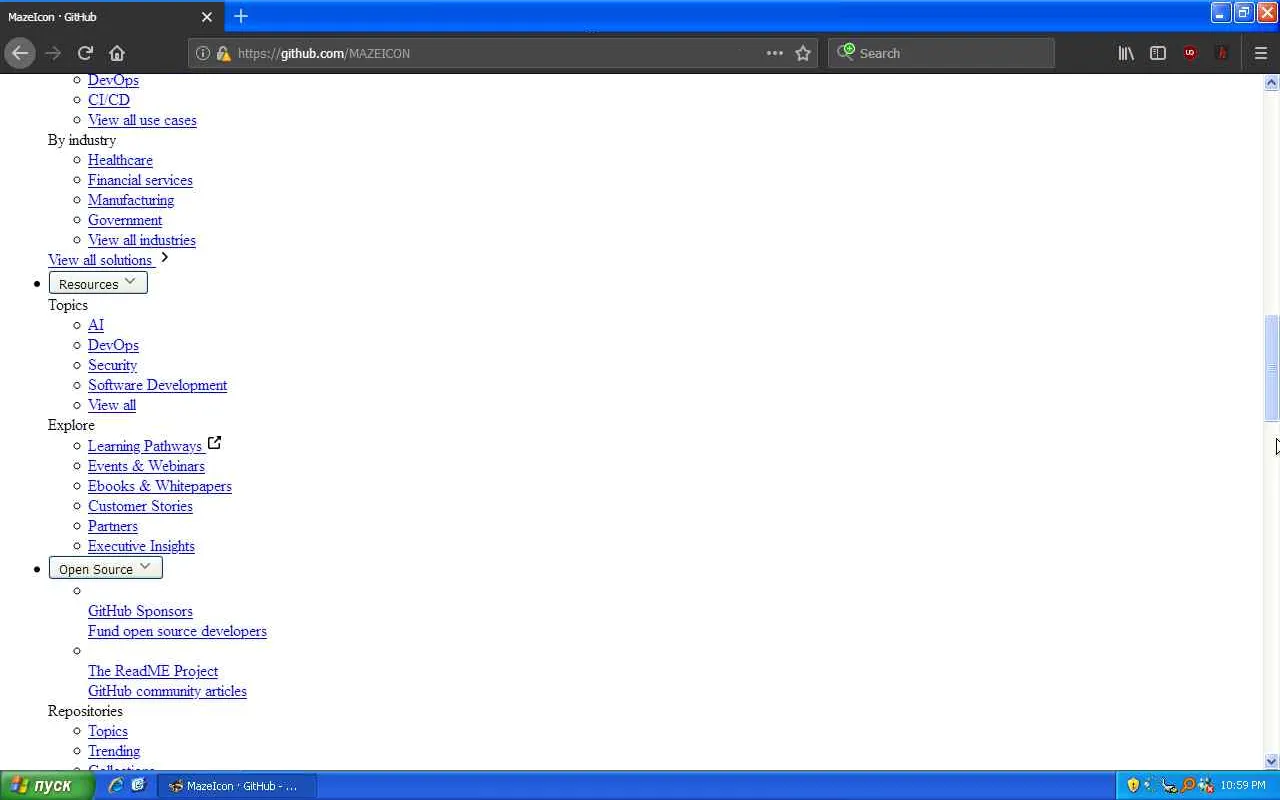Go back to the previous page

tap(20, 53)
